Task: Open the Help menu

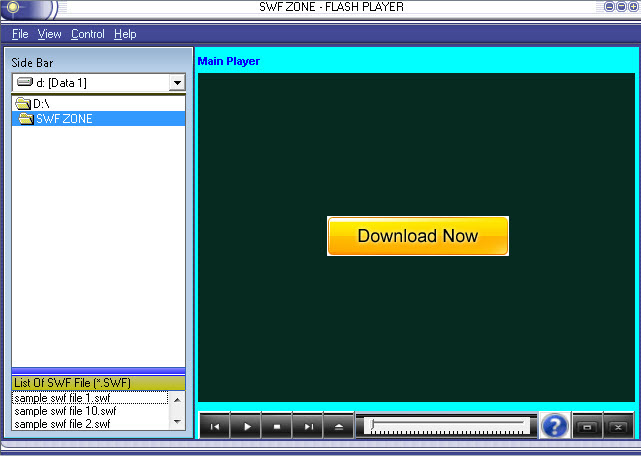Action: click(125, 34)
